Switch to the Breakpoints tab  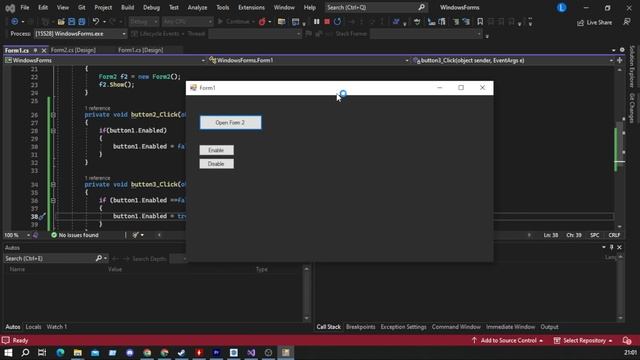(360, 327)
